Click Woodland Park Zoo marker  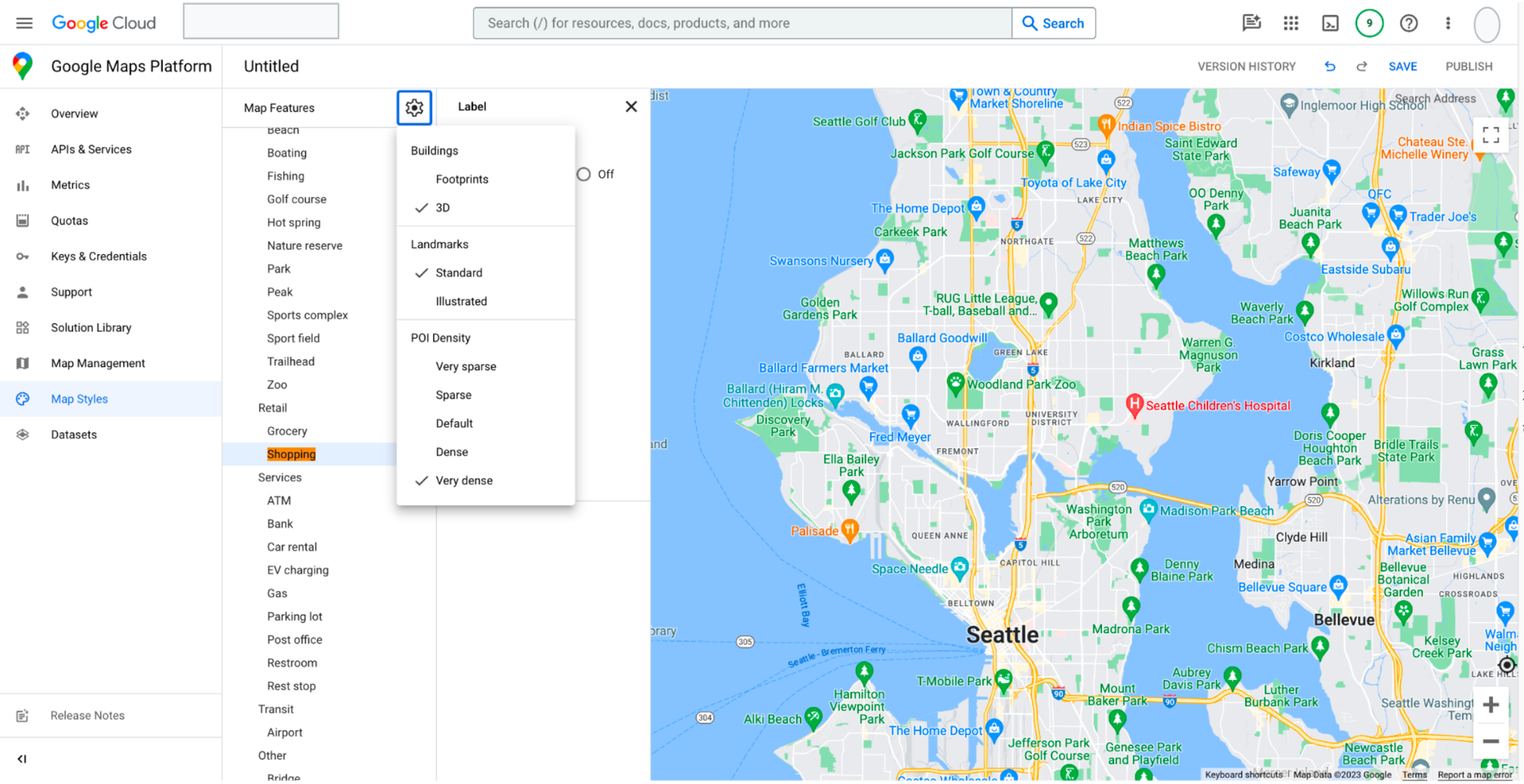[955, 383]
